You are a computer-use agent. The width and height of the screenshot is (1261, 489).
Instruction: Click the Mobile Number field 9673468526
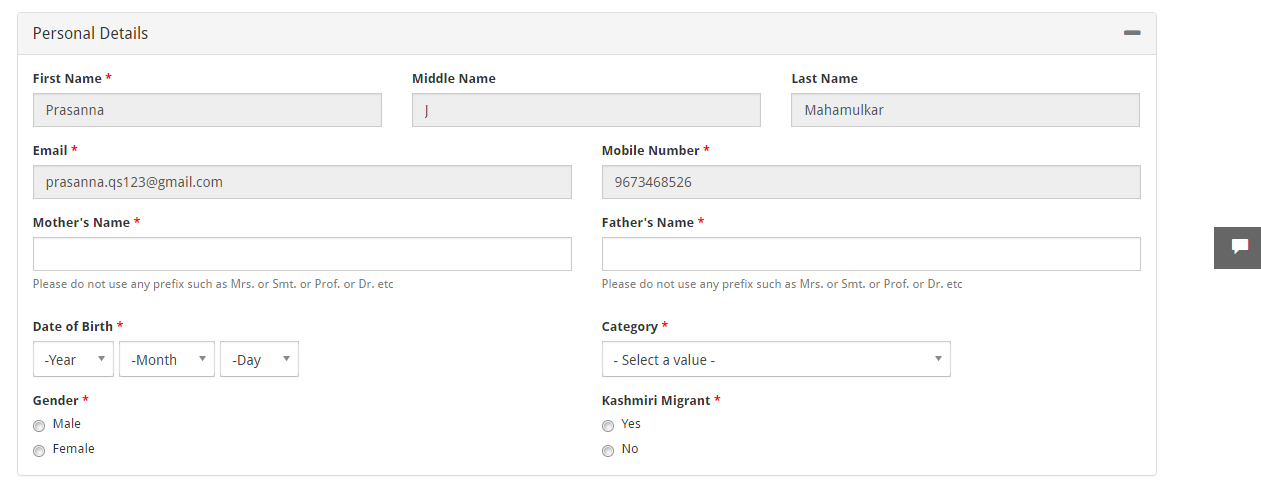click(871, 182)
